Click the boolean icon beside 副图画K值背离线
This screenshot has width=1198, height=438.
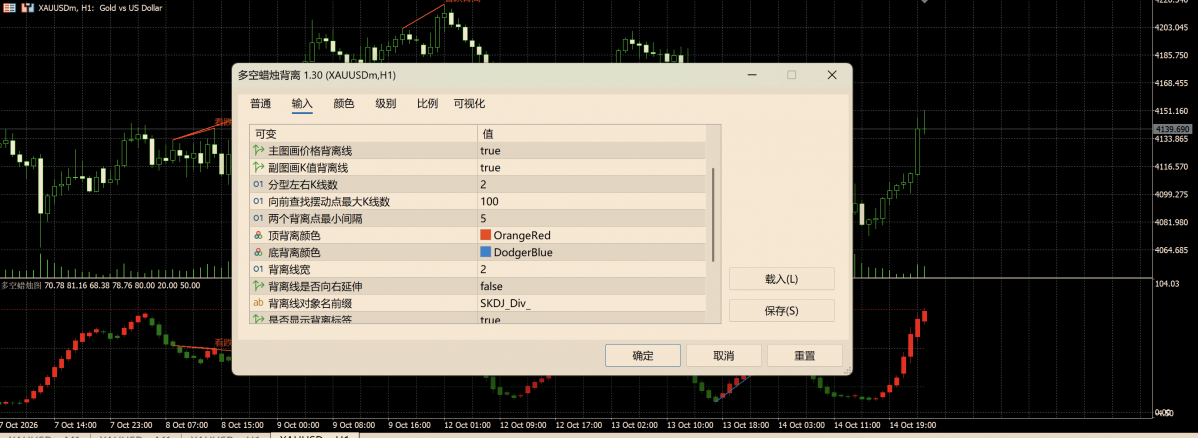pyautogui.click(x=257, y=167)
